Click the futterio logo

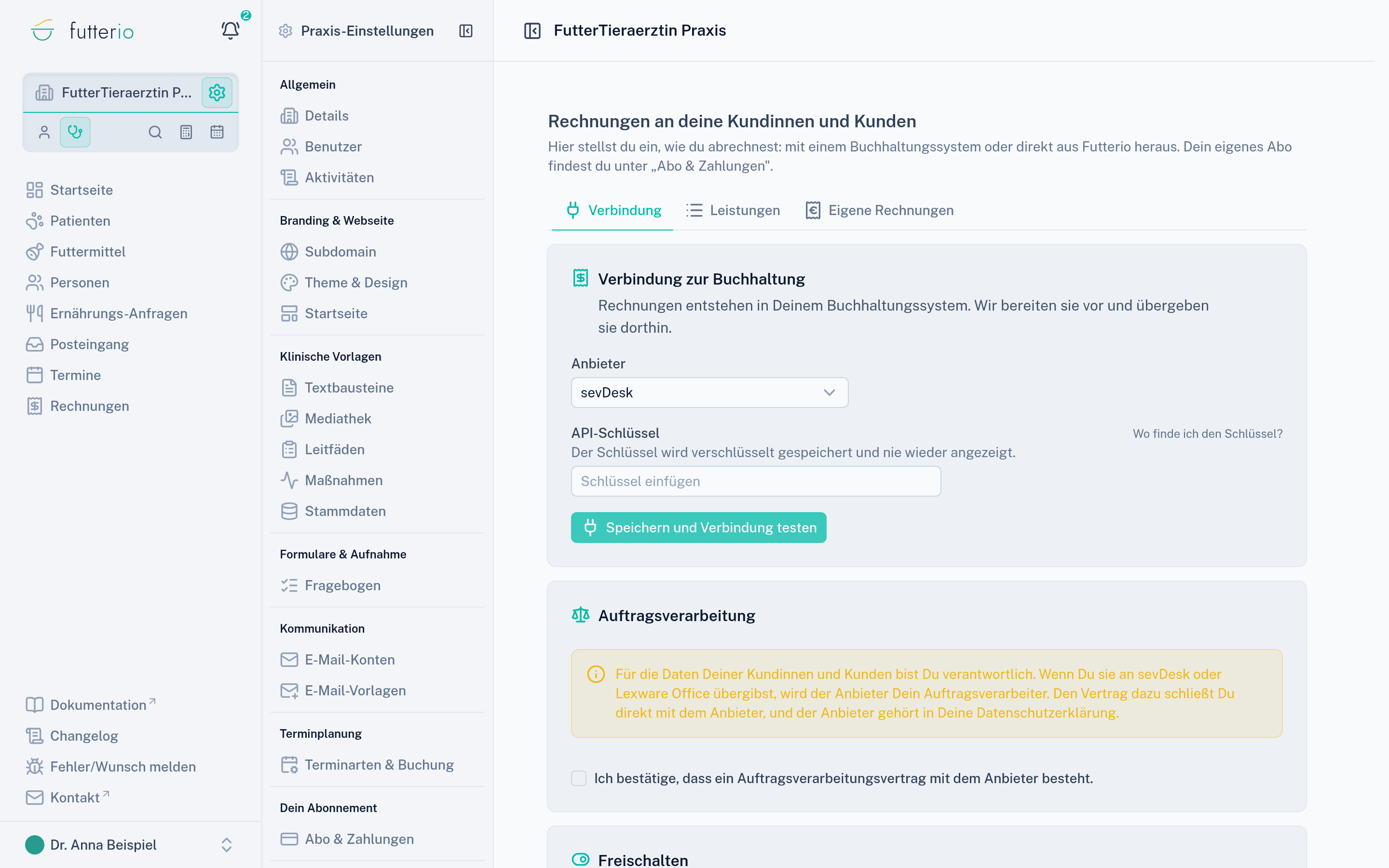click(x=82, y=30)
